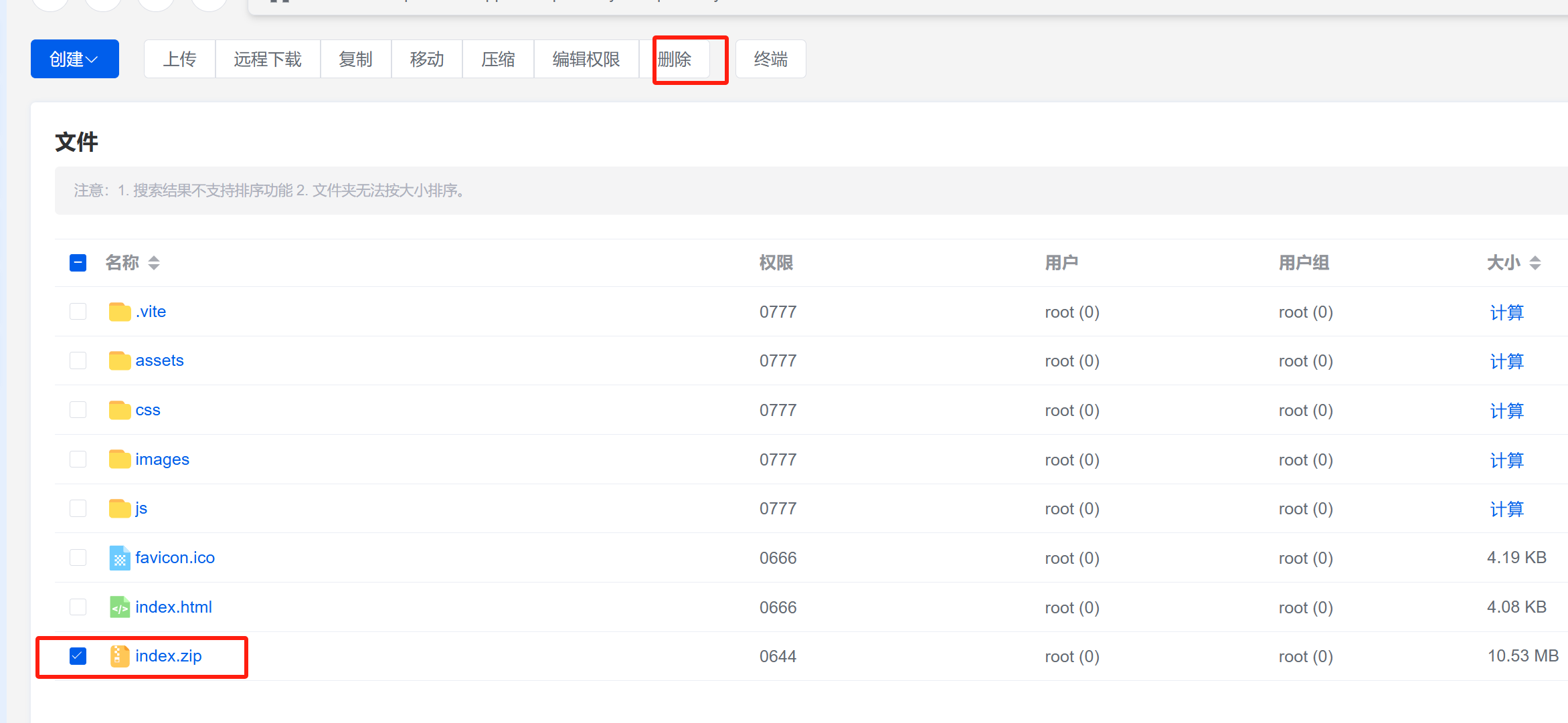Screen dimensions: 1568x723
Task: Click the js folder icon
Action: point(119,509)
